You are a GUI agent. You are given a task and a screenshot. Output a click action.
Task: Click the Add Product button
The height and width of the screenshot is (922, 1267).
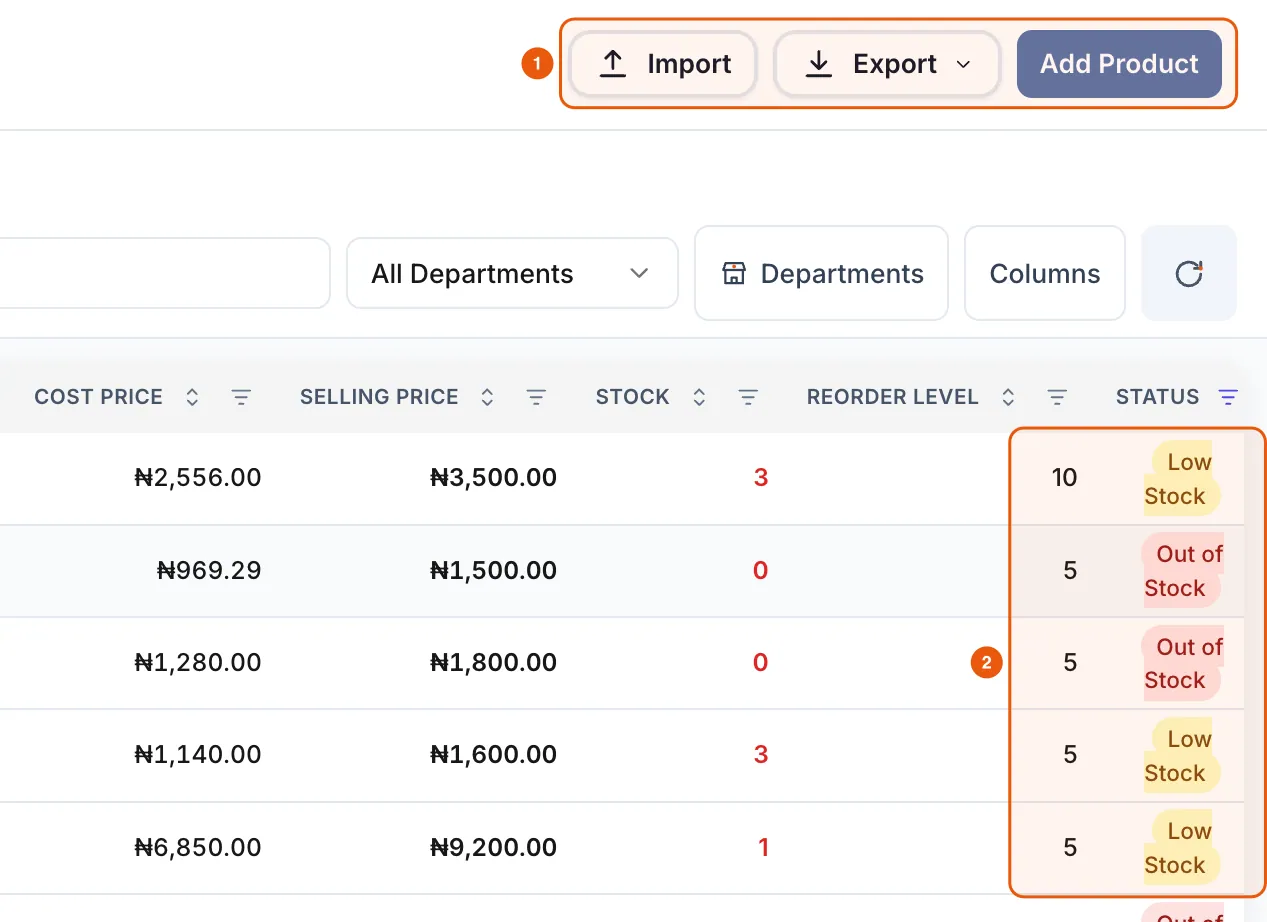[x=1119, y=64]
